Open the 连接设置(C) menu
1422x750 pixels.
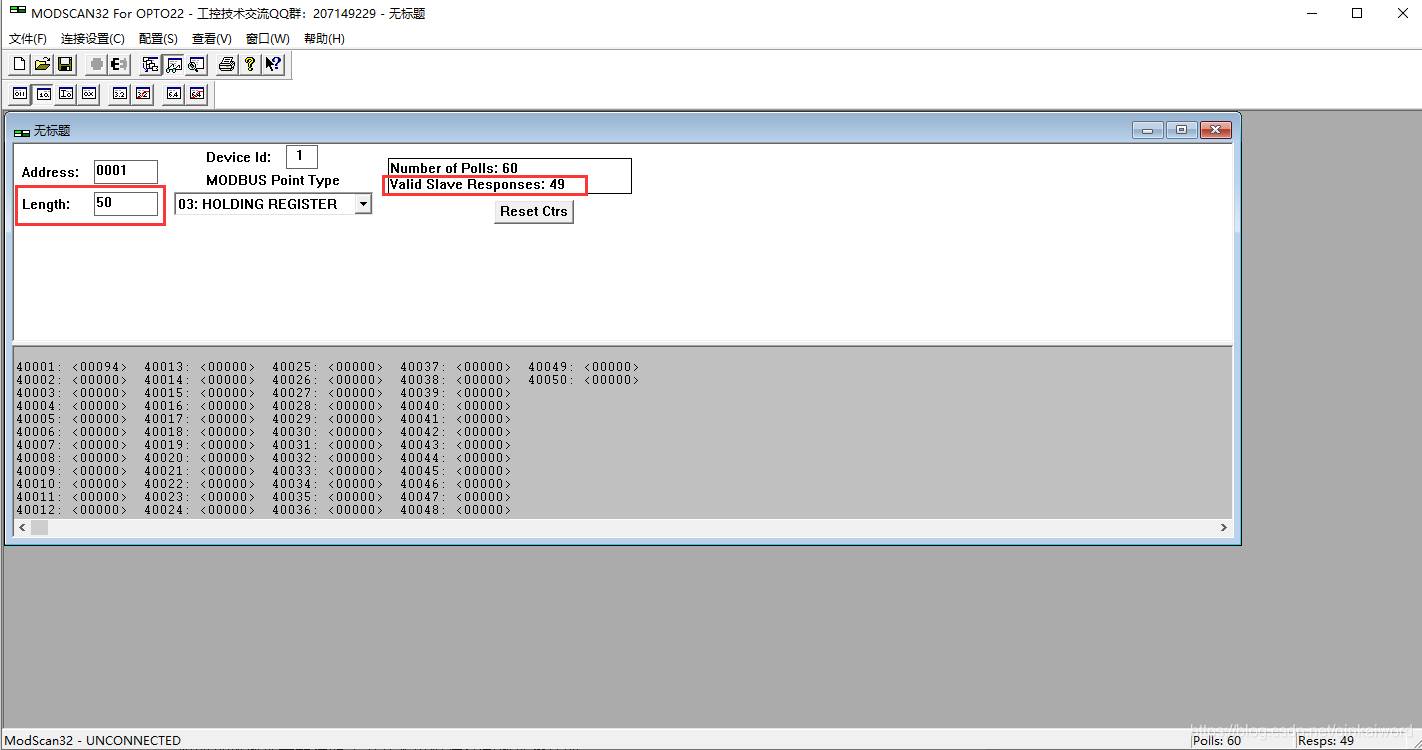point(93,38)
